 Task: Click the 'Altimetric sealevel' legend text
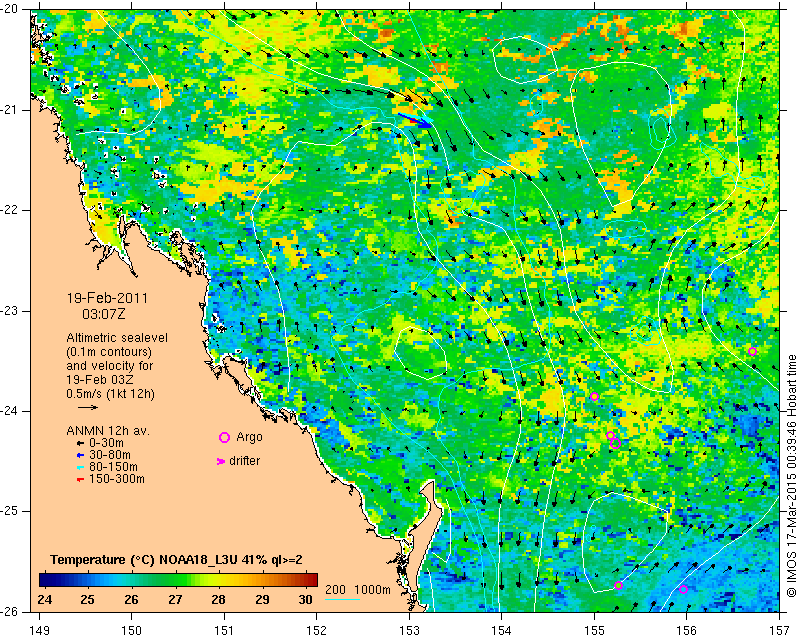[x=117, y=338]
